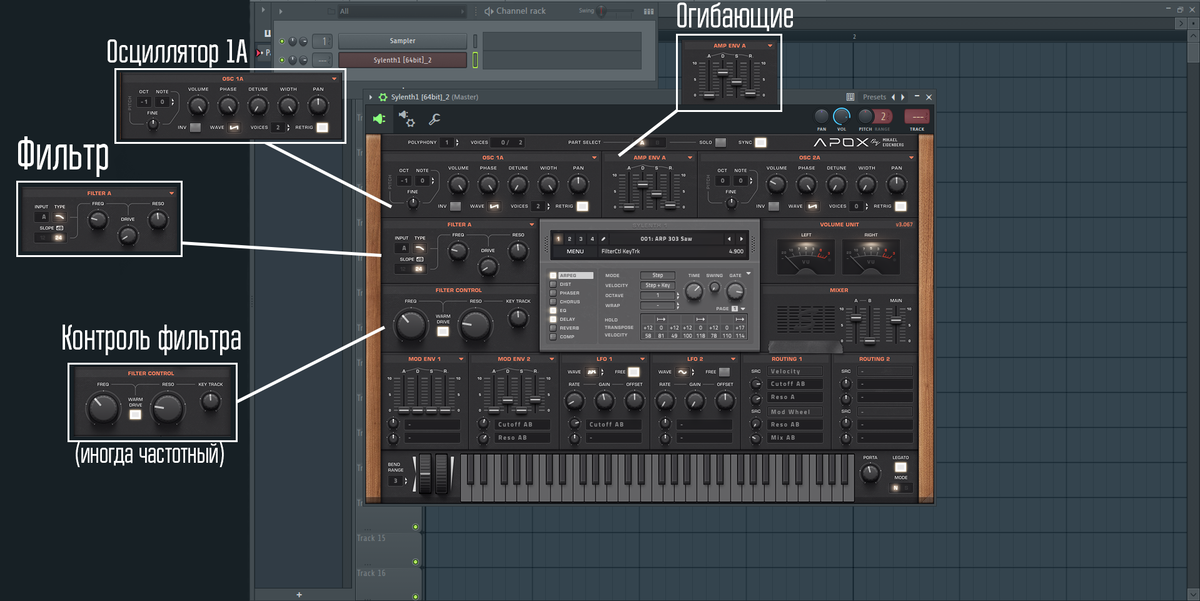Screen dimensions: 1200x601
Task: Switch to display page 4
Action: coord(591,239)
